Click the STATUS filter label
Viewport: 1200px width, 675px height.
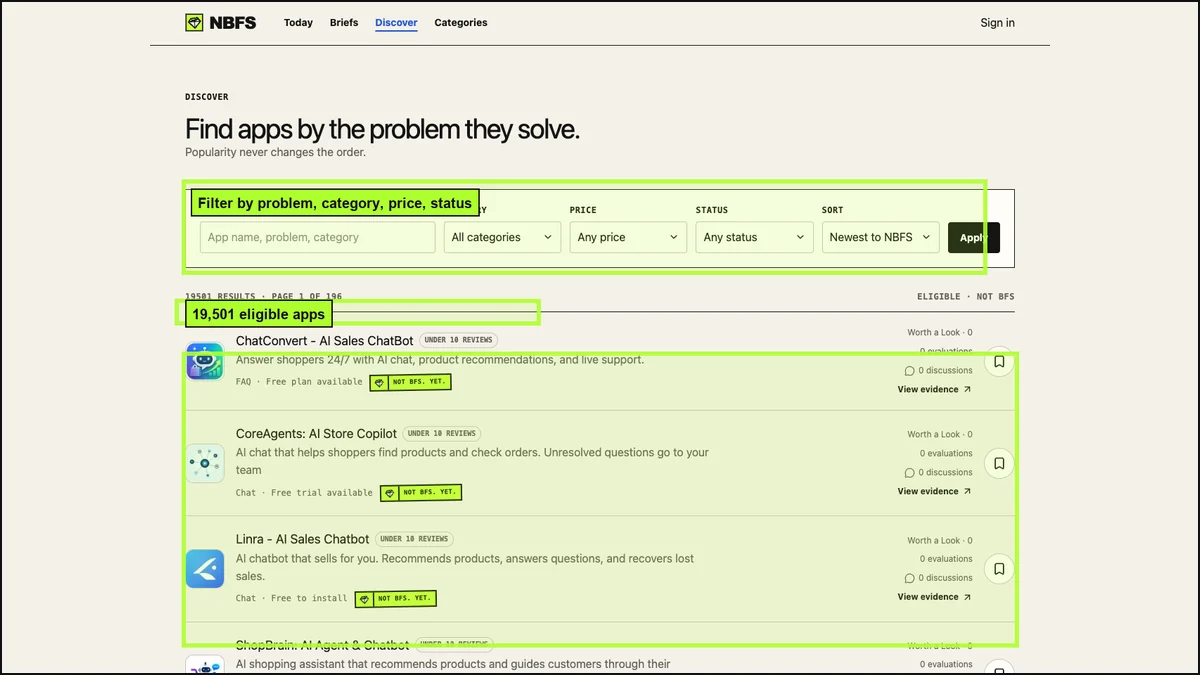pos(712,210)
